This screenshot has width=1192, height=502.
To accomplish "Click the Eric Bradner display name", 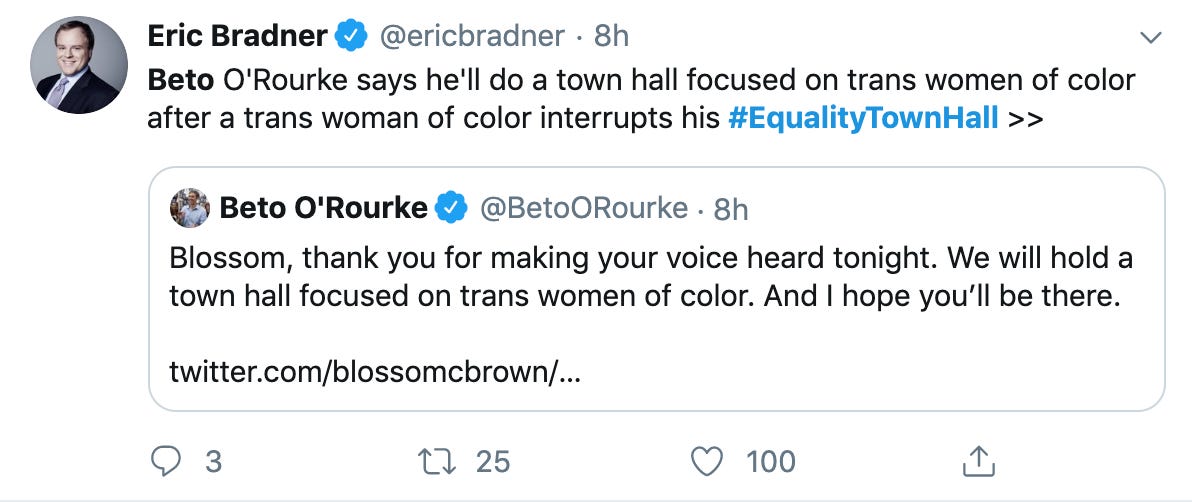I will coord(238,37).
